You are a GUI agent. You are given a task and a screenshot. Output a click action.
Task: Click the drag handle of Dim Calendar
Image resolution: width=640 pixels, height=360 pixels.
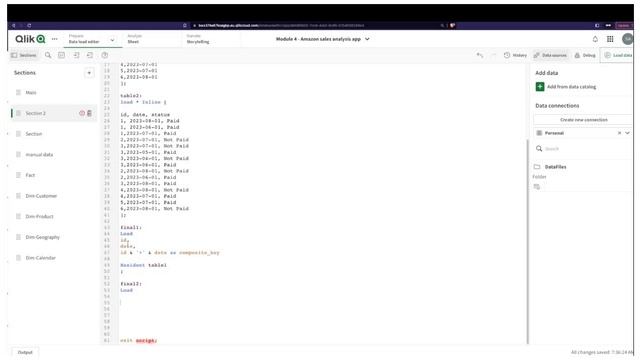(x=18, y=258)
